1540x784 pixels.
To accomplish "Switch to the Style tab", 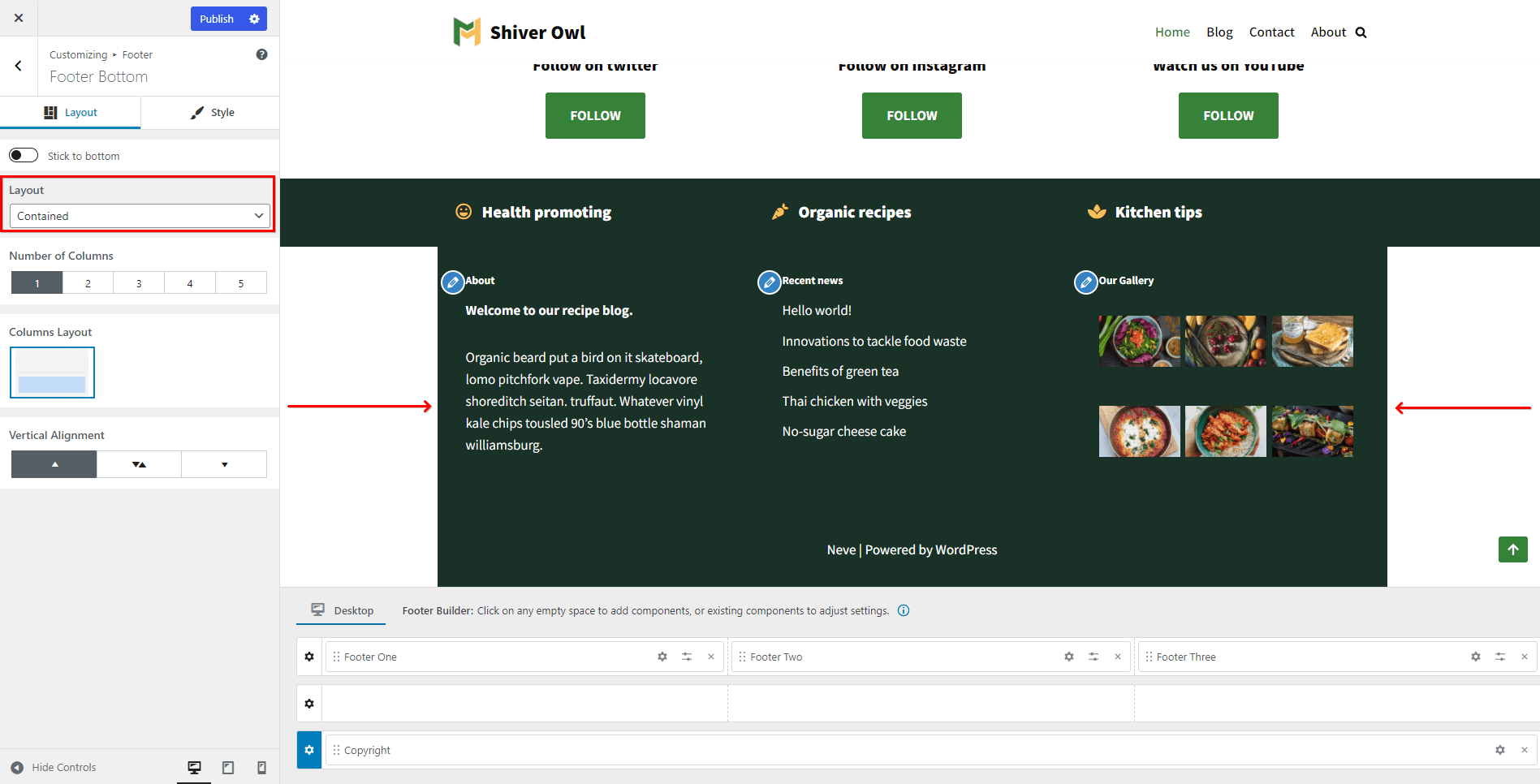I will [x=212, y=113].
